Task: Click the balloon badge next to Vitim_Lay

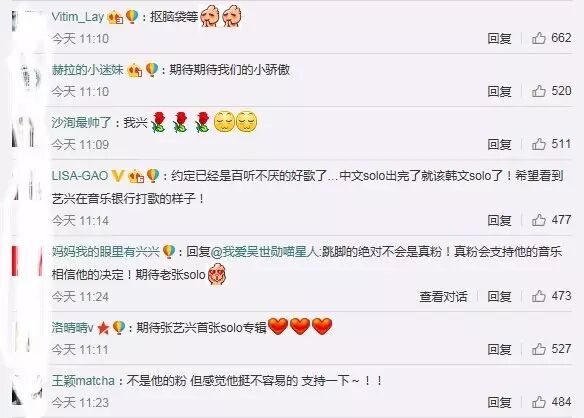Action: 132,17
